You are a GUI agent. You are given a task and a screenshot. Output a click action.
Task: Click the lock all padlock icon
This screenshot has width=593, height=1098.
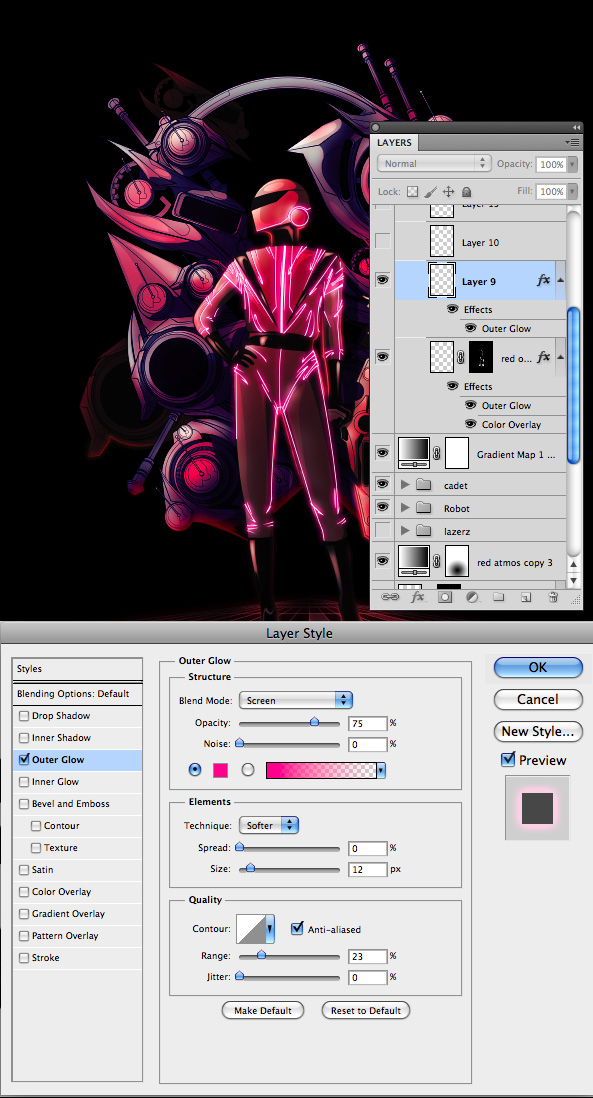click(466, 191)
